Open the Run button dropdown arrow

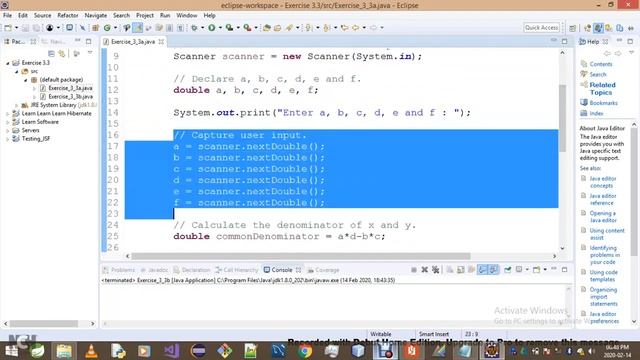(220, 28)
